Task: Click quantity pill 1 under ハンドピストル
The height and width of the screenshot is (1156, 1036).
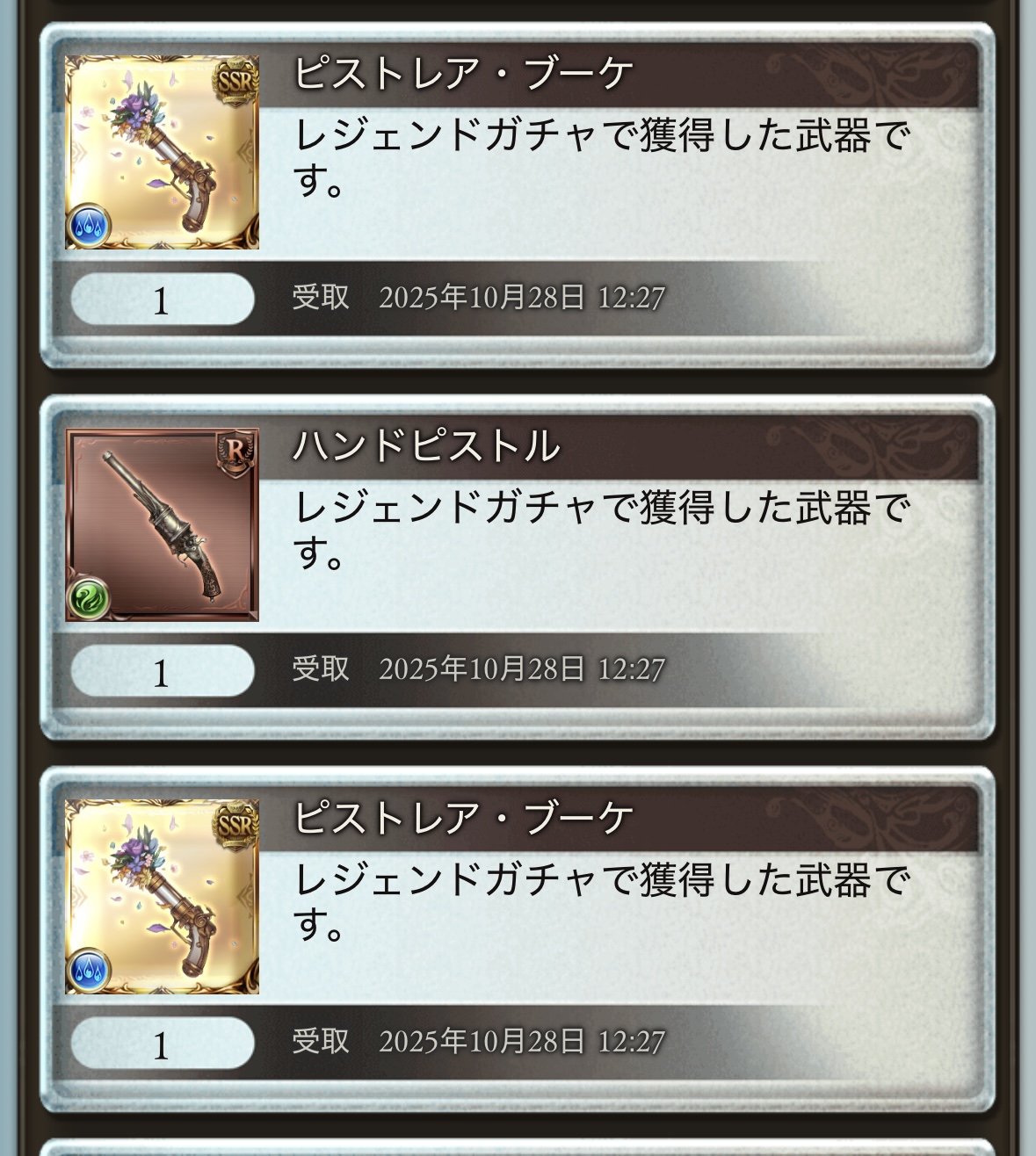Action: click(163, 672)
